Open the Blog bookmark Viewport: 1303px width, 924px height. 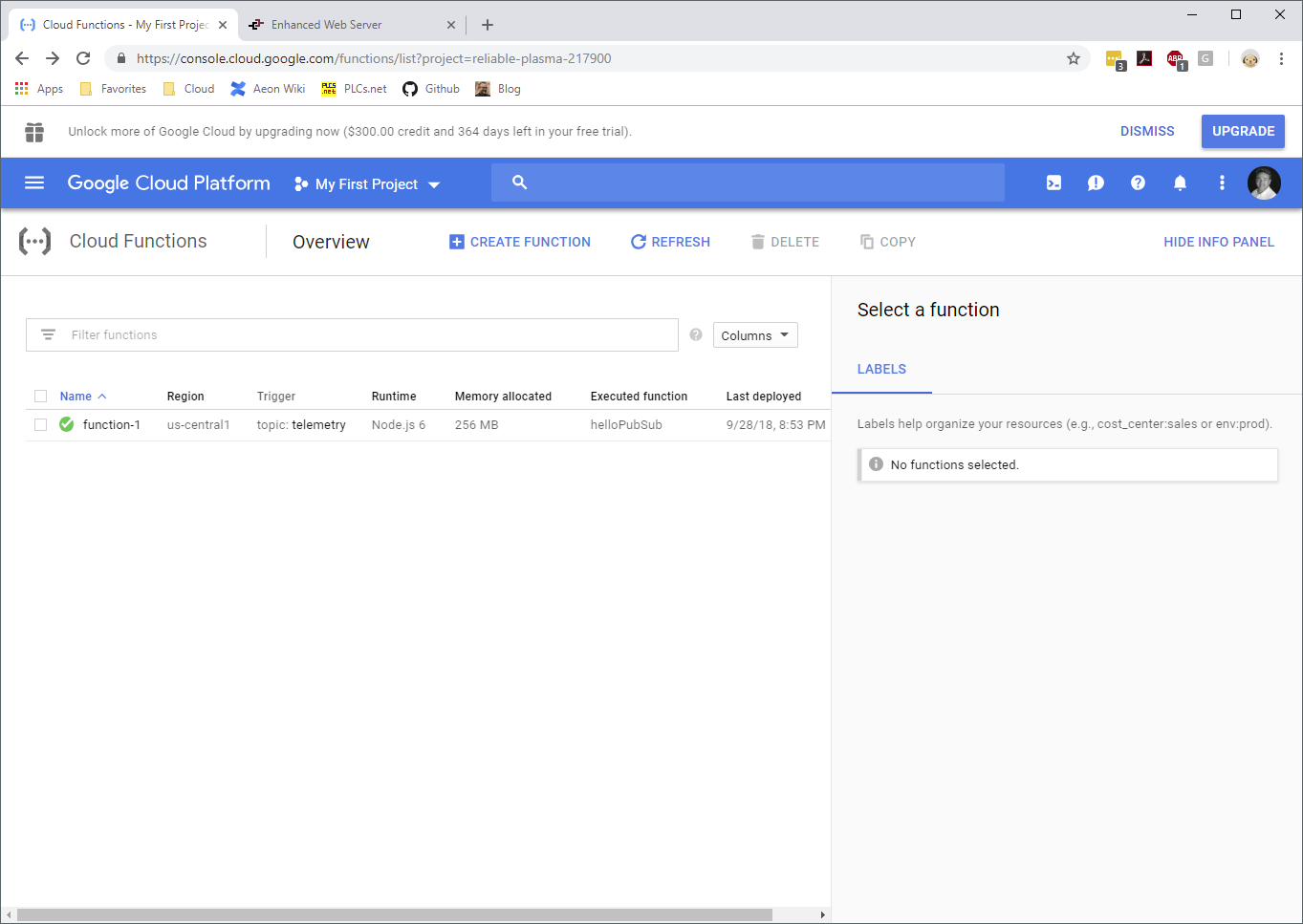click(498, 89)
